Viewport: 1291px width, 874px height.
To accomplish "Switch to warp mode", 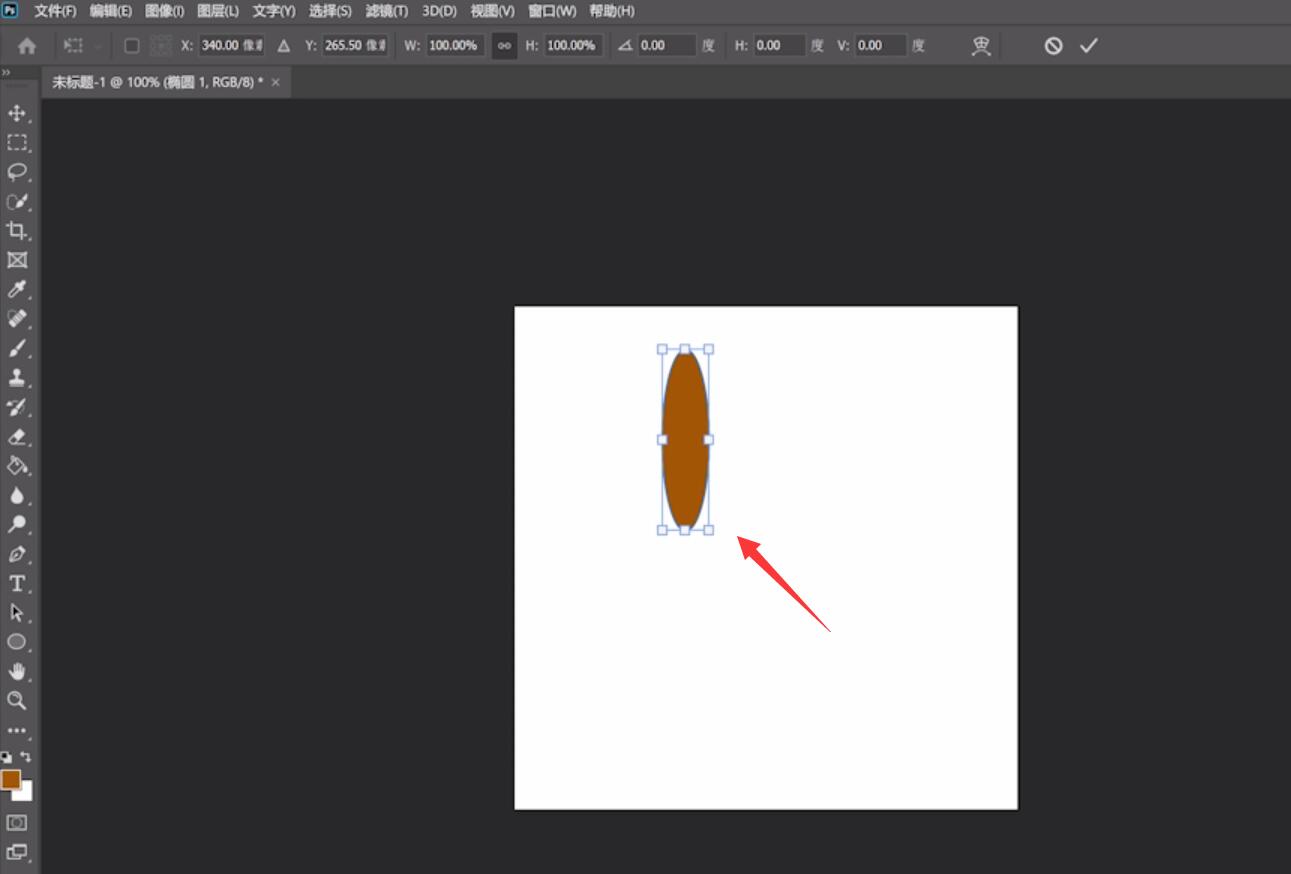I will click(x=981, y=46).
